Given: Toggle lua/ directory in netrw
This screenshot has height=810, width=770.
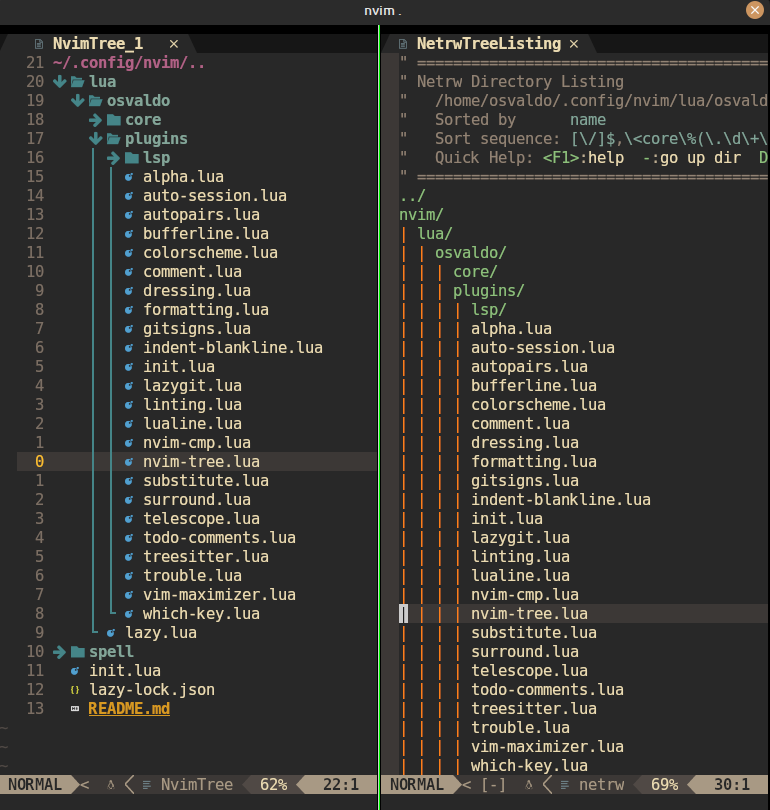Looking at the screenshot, I should coord(435,234).
